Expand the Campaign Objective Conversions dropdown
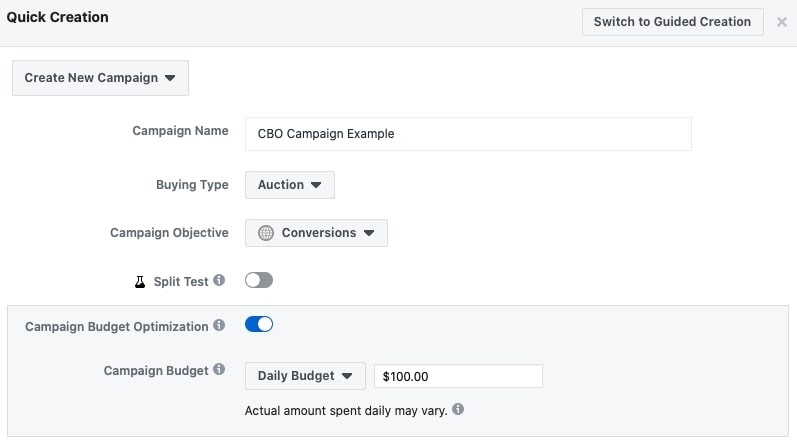The width and height of the screenshot is (797, 445). (x=316, y=233)
